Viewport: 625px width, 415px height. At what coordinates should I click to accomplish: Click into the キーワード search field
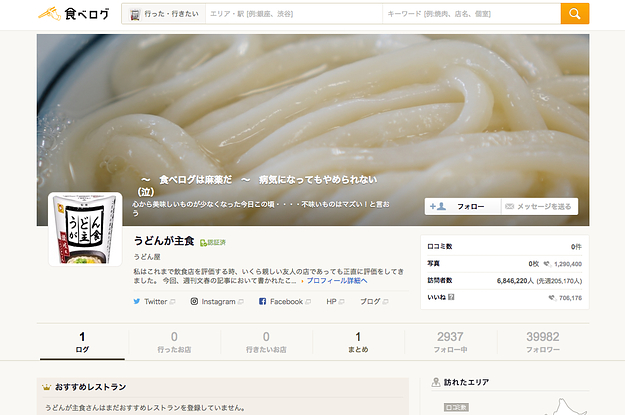[x=469, y=14]
